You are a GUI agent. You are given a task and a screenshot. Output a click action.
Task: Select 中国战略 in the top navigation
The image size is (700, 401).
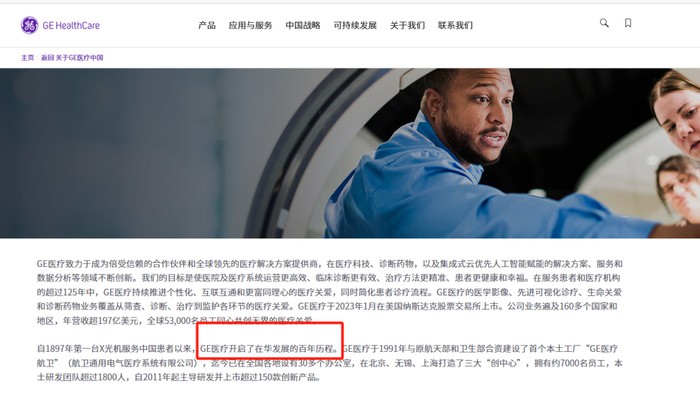click(x=303, y=25)
